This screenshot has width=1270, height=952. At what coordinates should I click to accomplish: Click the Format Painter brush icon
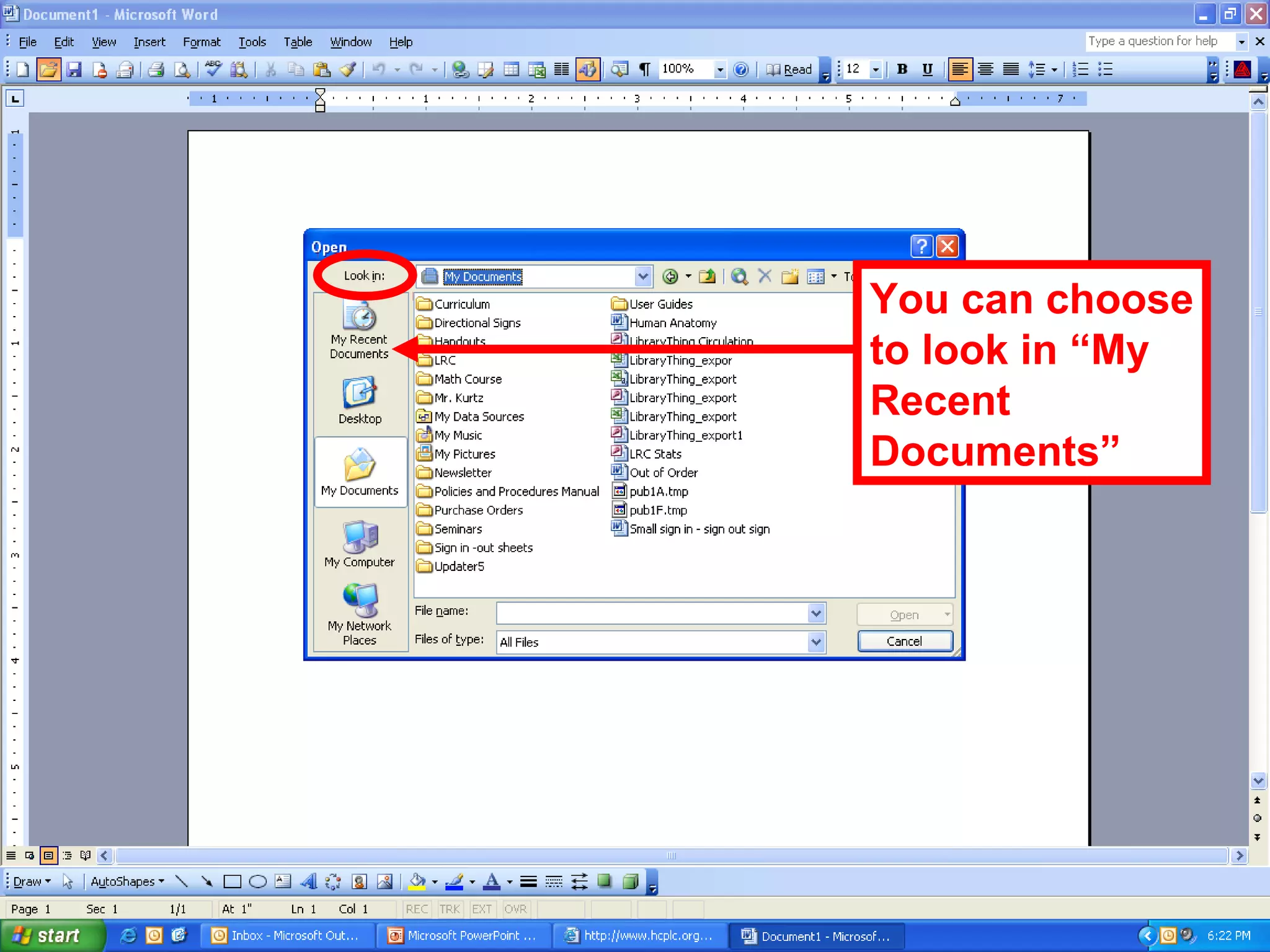[348, 69]
